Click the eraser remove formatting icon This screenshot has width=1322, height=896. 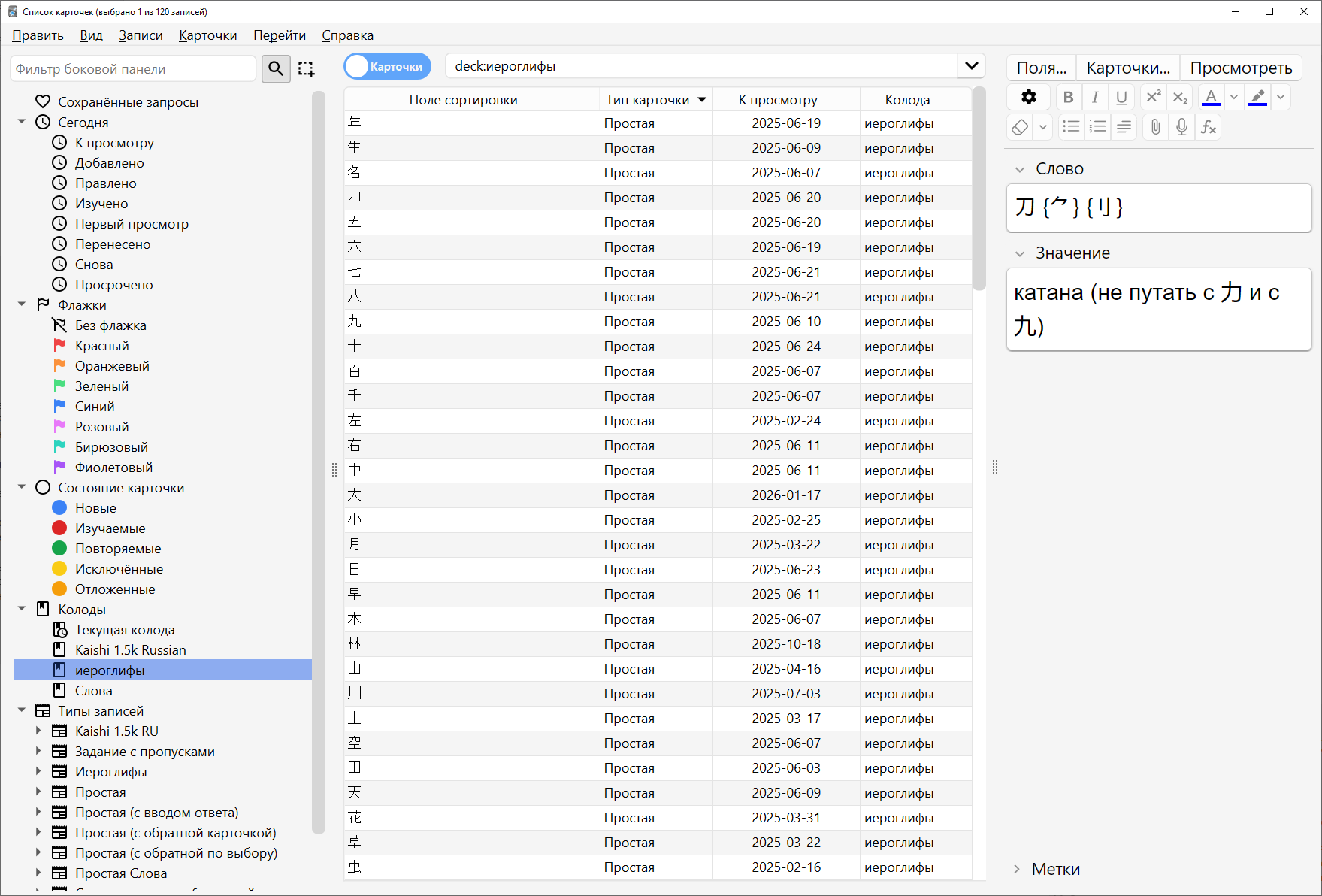coord(1020,127)
